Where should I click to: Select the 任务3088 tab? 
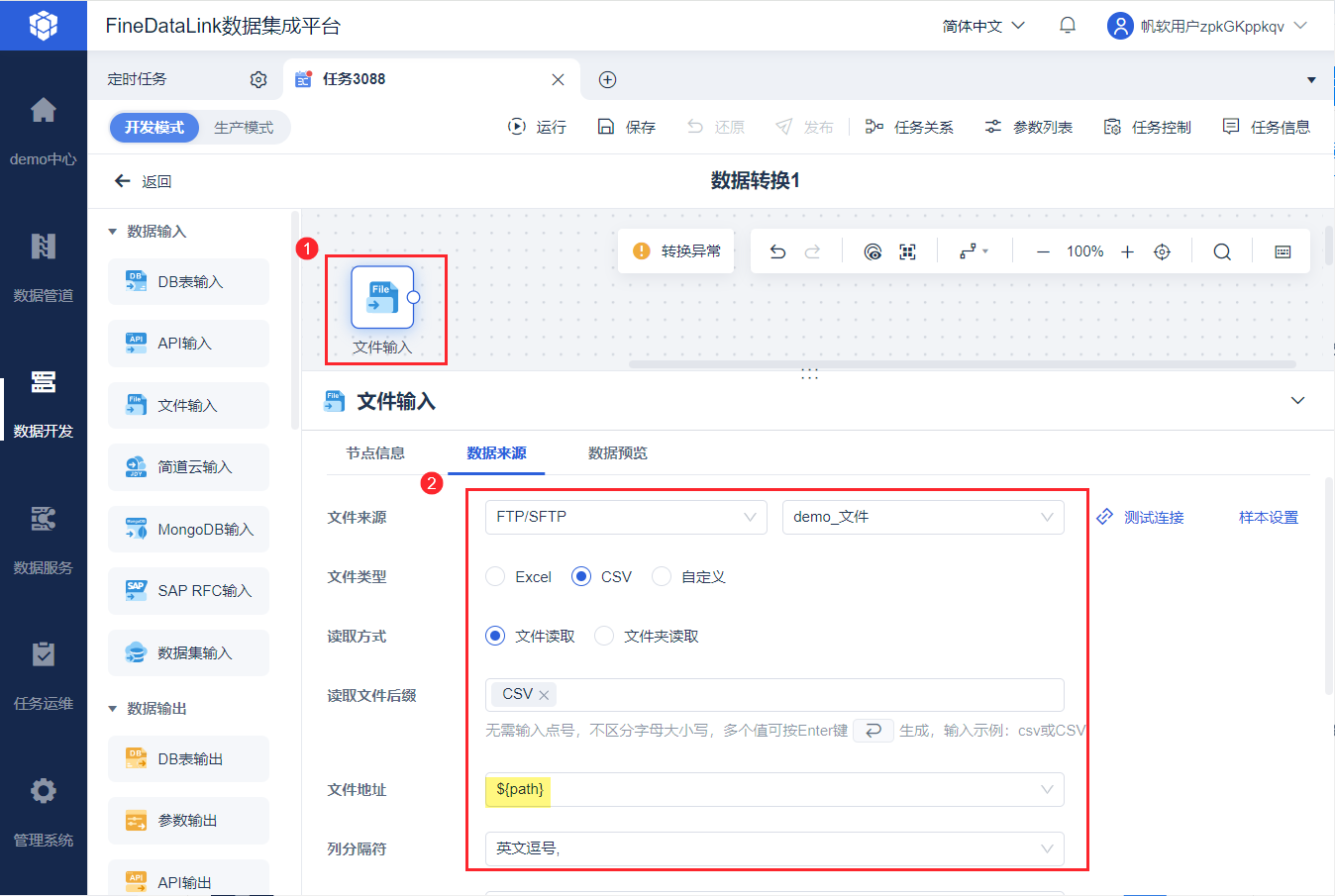pos(430,79)
